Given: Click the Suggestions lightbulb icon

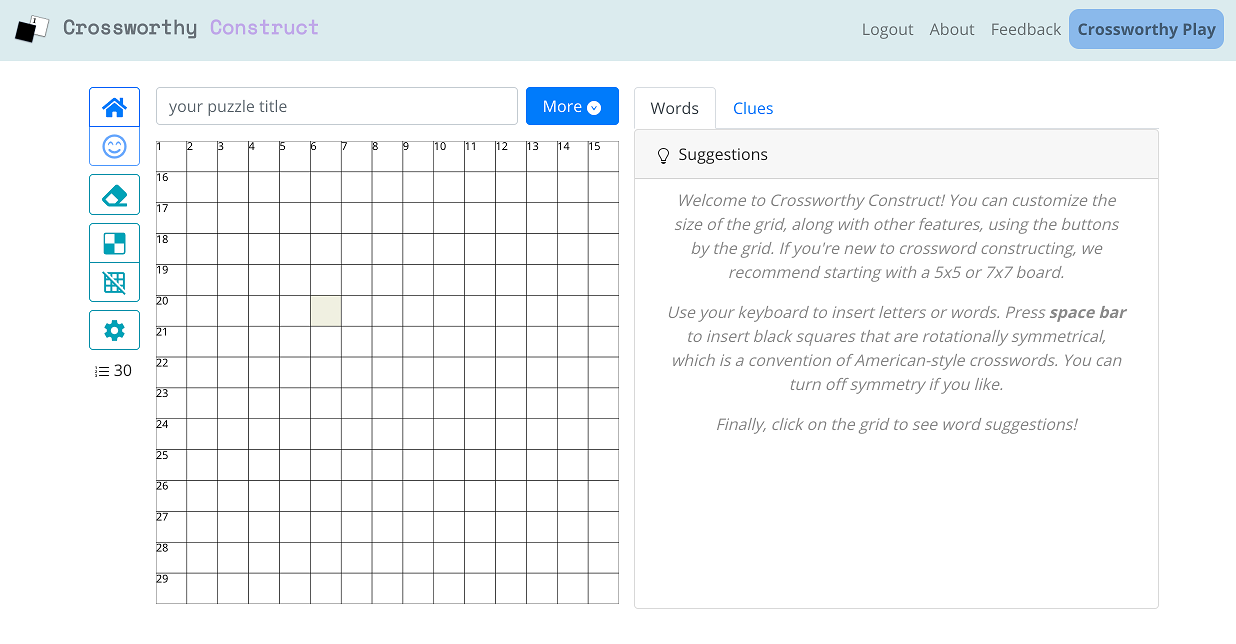Looking at the screenshot, I should 663,154.
